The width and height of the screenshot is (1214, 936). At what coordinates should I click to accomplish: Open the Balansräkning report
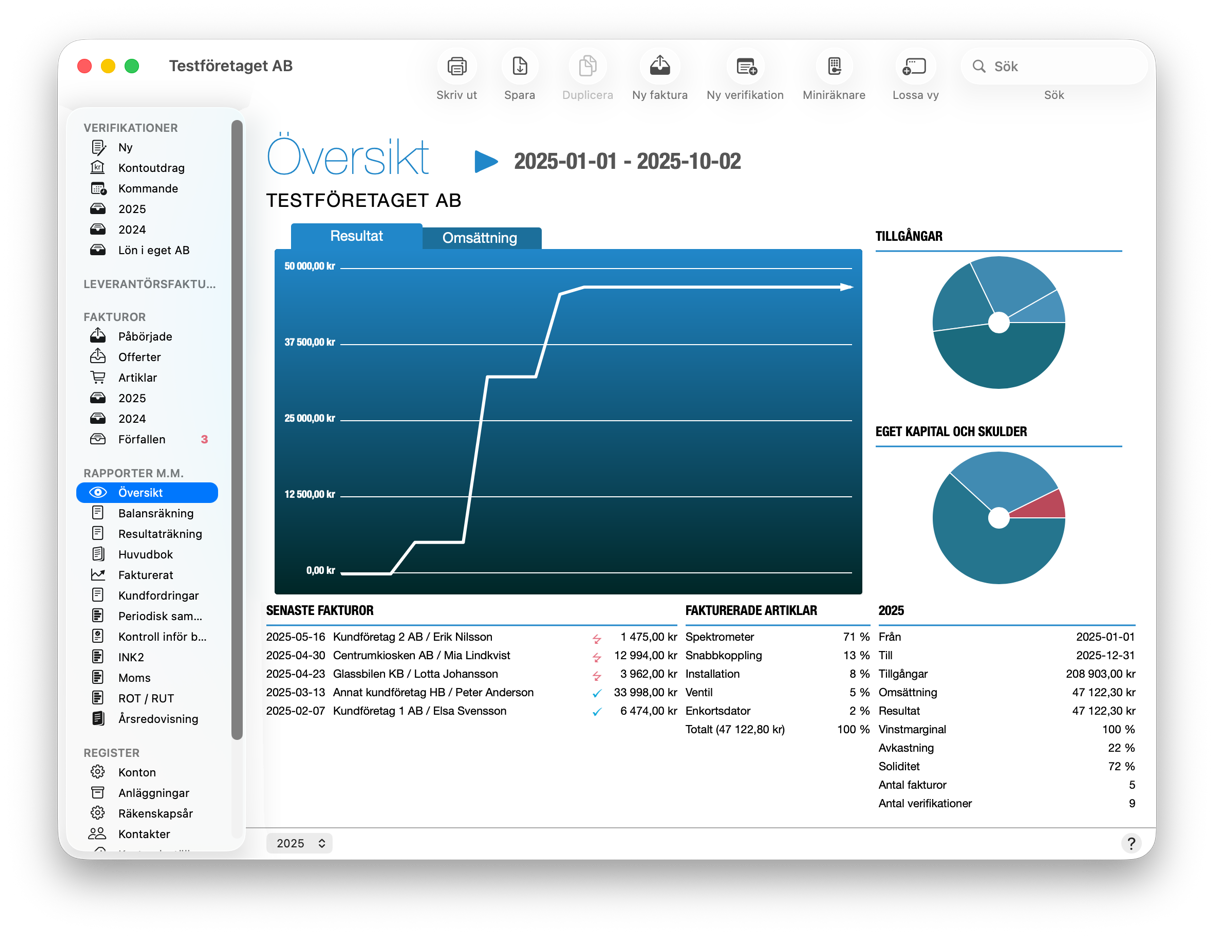(x=155, y=513)
